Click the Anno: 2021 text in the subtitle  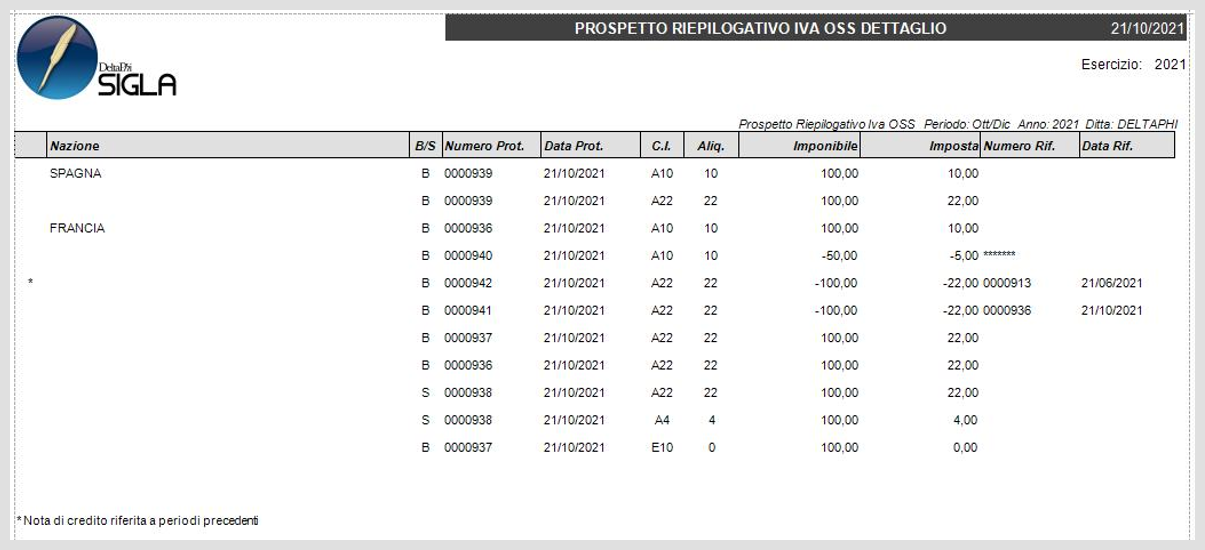[x=1049, y=124]
